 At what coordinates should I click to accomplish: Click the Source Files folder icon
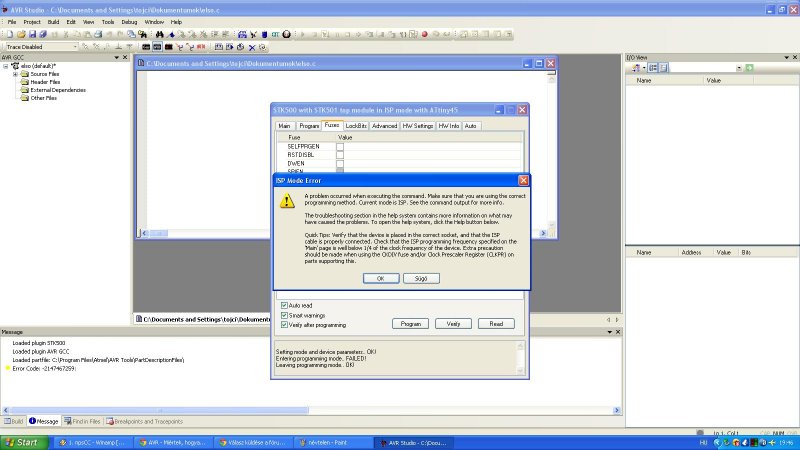tap(24, 74)
